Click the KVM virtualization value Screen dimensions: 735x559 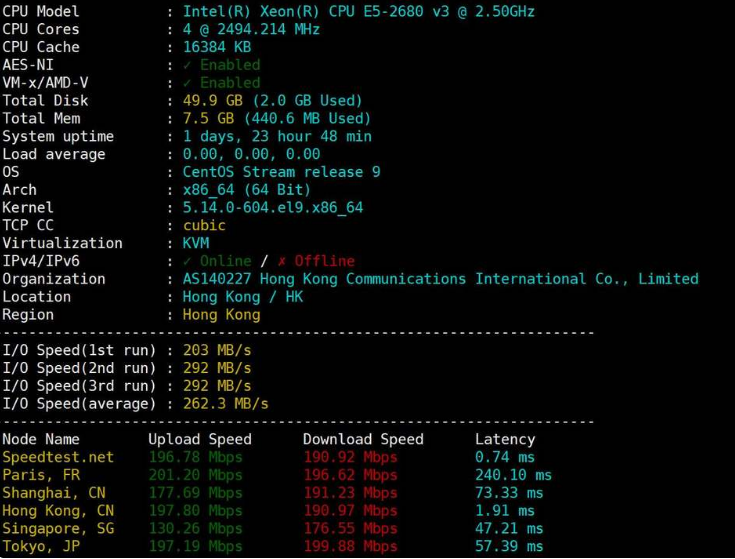[195, 243]
